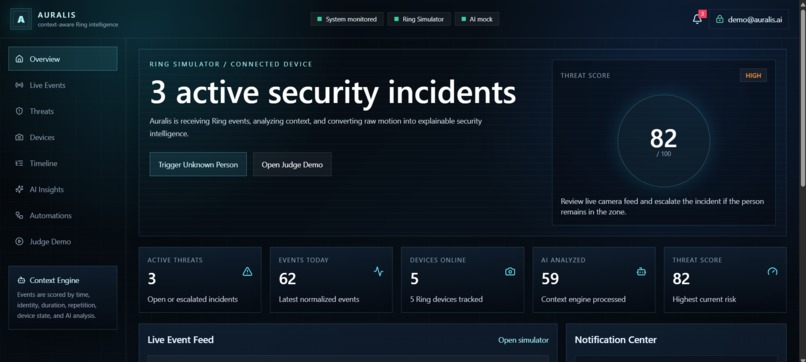Click the Ring Simulator status chip
Image resolution: width=806 pixels, height=362 pixels.
(419, 19)
